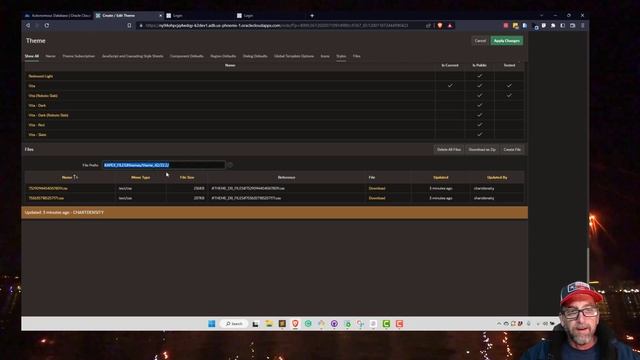Click the share icon in address bar
Screen dimensions: 640x360
(428, 25)
